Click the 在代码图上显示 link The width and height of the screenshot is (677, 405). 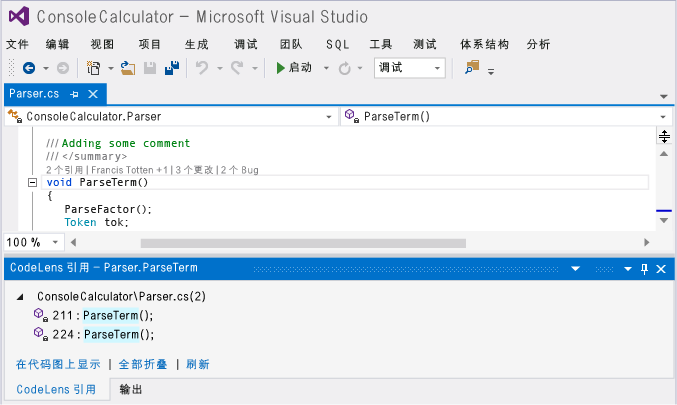(x=58, y=364)
